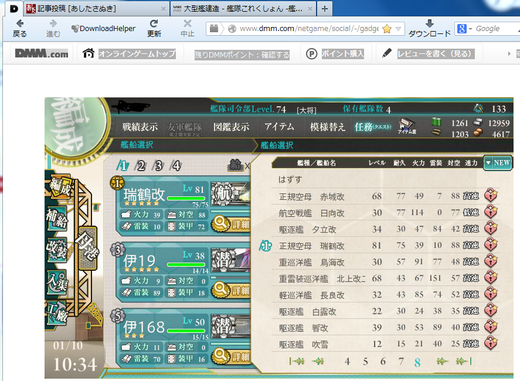Open the 補給 supply sidebar icon

(57, 219)
